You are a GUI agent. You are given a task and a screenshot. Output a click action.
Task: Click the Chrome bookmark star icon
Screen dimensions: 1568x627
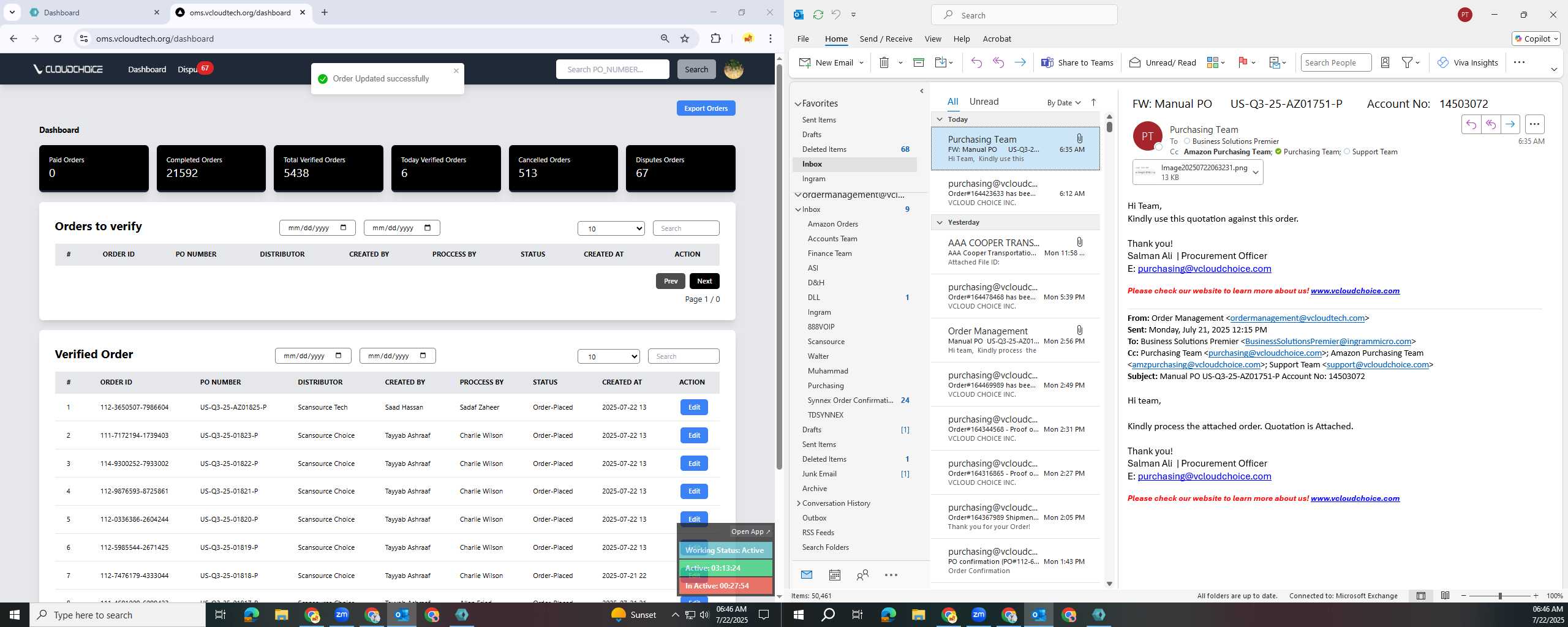pos(685,39)
